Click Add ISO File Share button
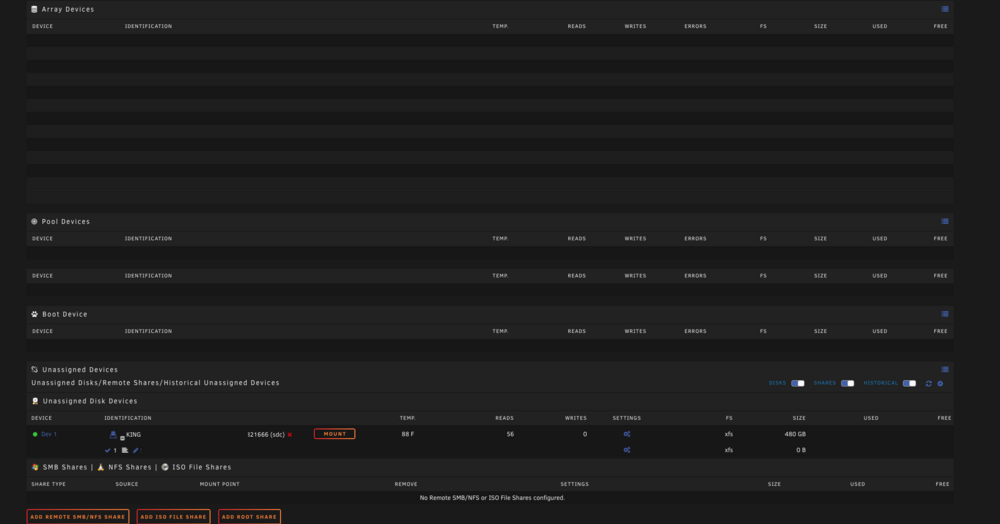Screen dimensions: 1000x524 [173, 516]
